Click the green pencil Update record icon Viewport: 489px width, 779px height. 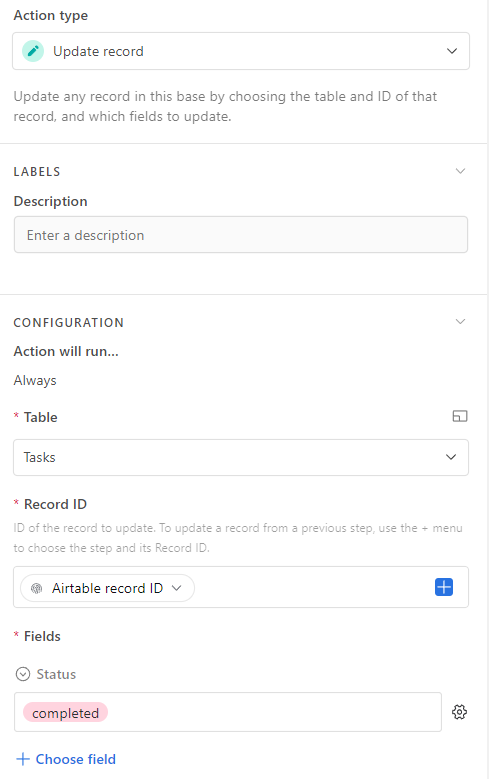[33, 51]
